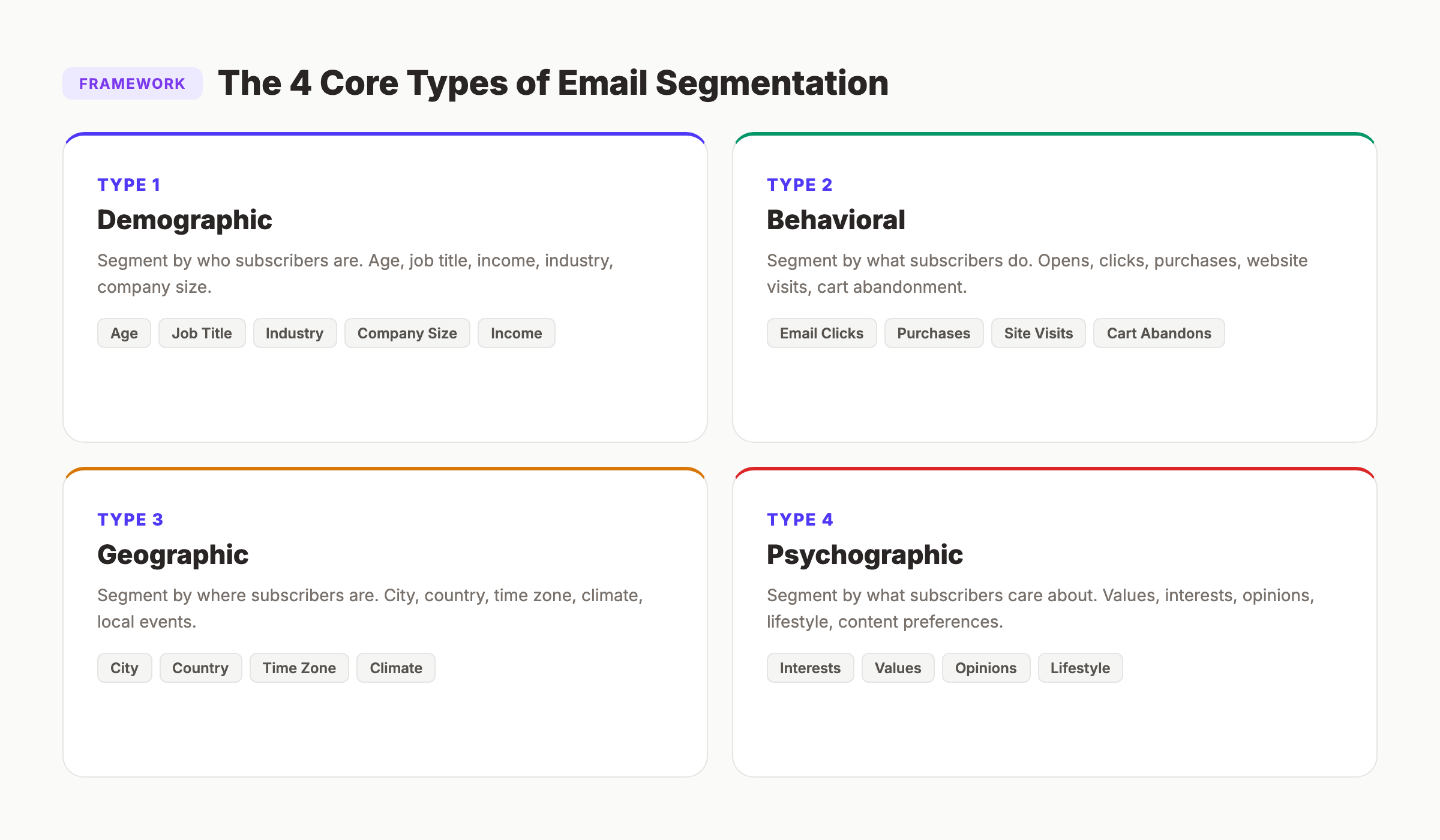This screenshot has height=840, width=1440.
Task: Select the Opinions tag
Action: tap(985, 668)
